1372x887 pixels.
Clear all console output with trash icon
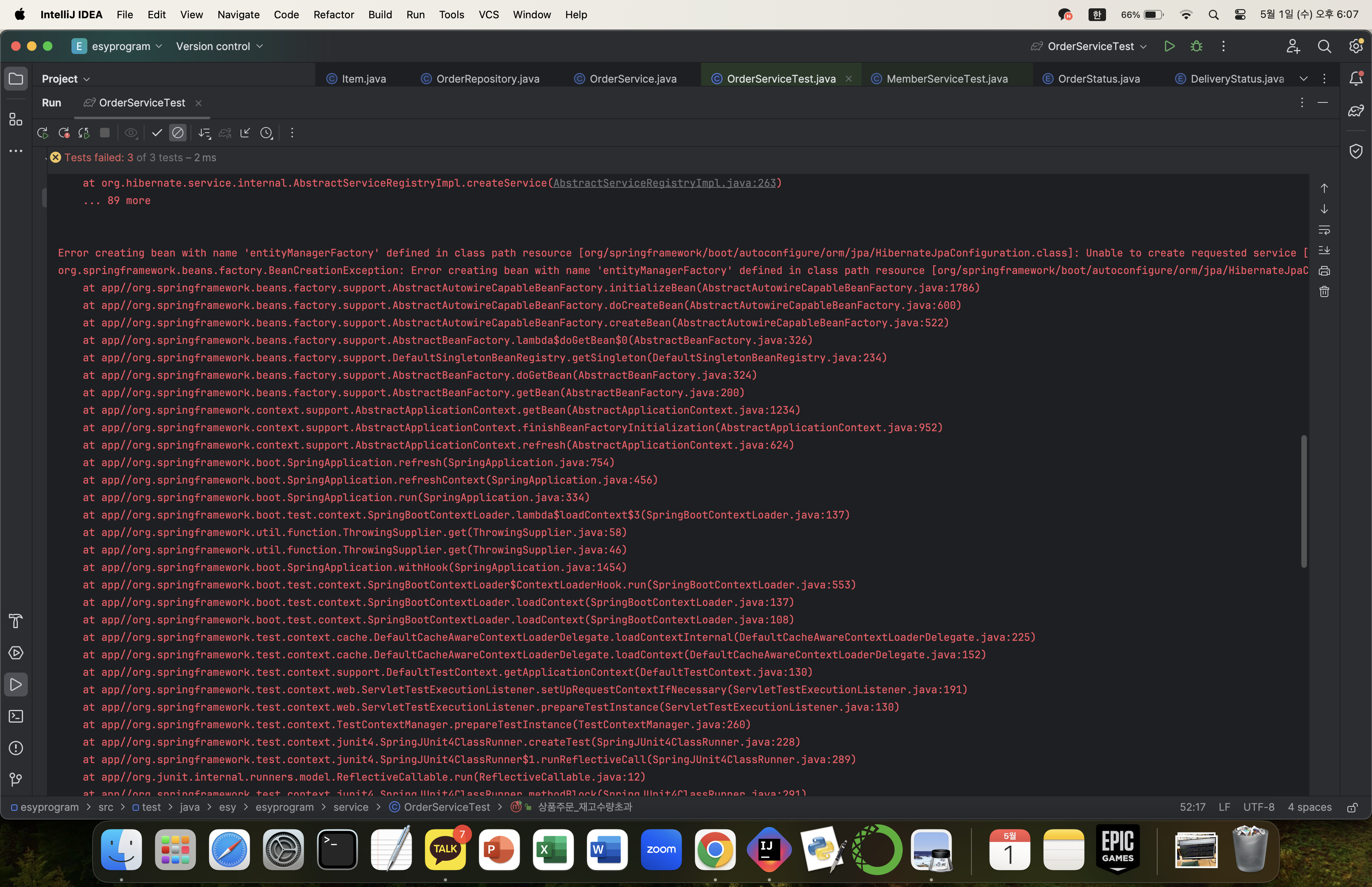(x=1324, y=291)
